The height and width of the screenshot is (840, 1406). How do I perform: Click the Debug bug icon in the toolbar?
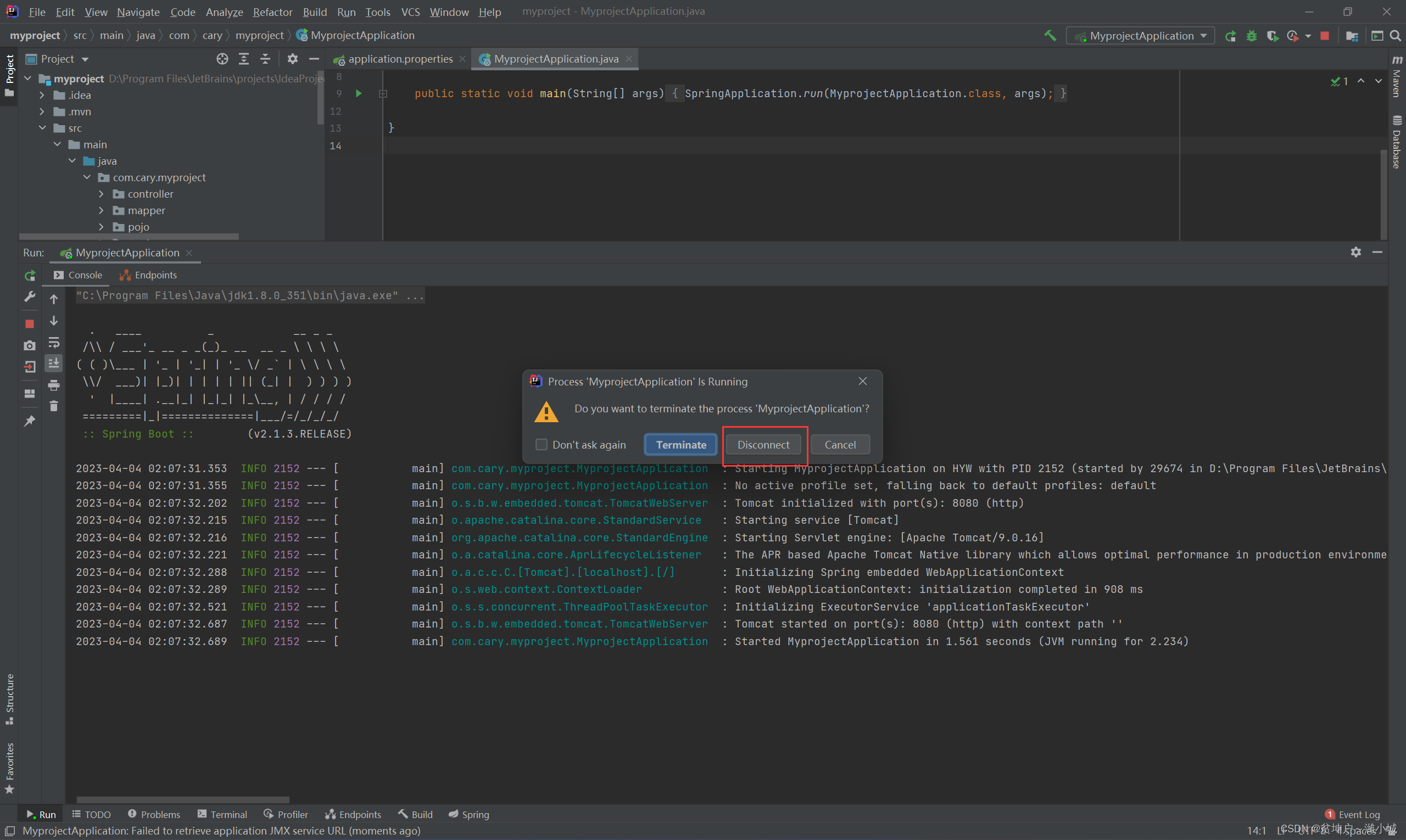tap(1252, 36)
